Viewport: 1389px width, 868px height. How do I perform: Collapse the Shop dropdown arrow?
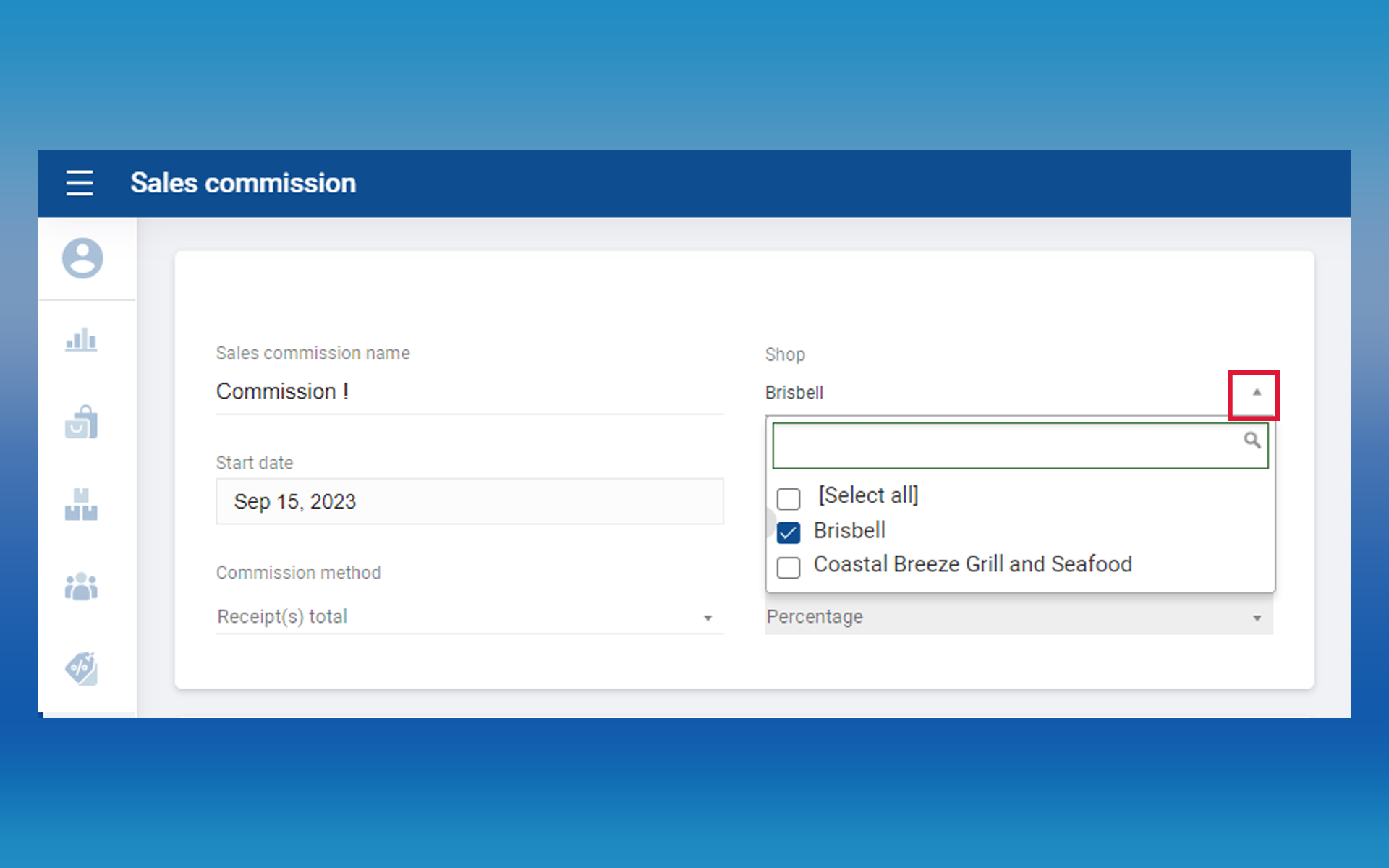[x=1257, y=393]
